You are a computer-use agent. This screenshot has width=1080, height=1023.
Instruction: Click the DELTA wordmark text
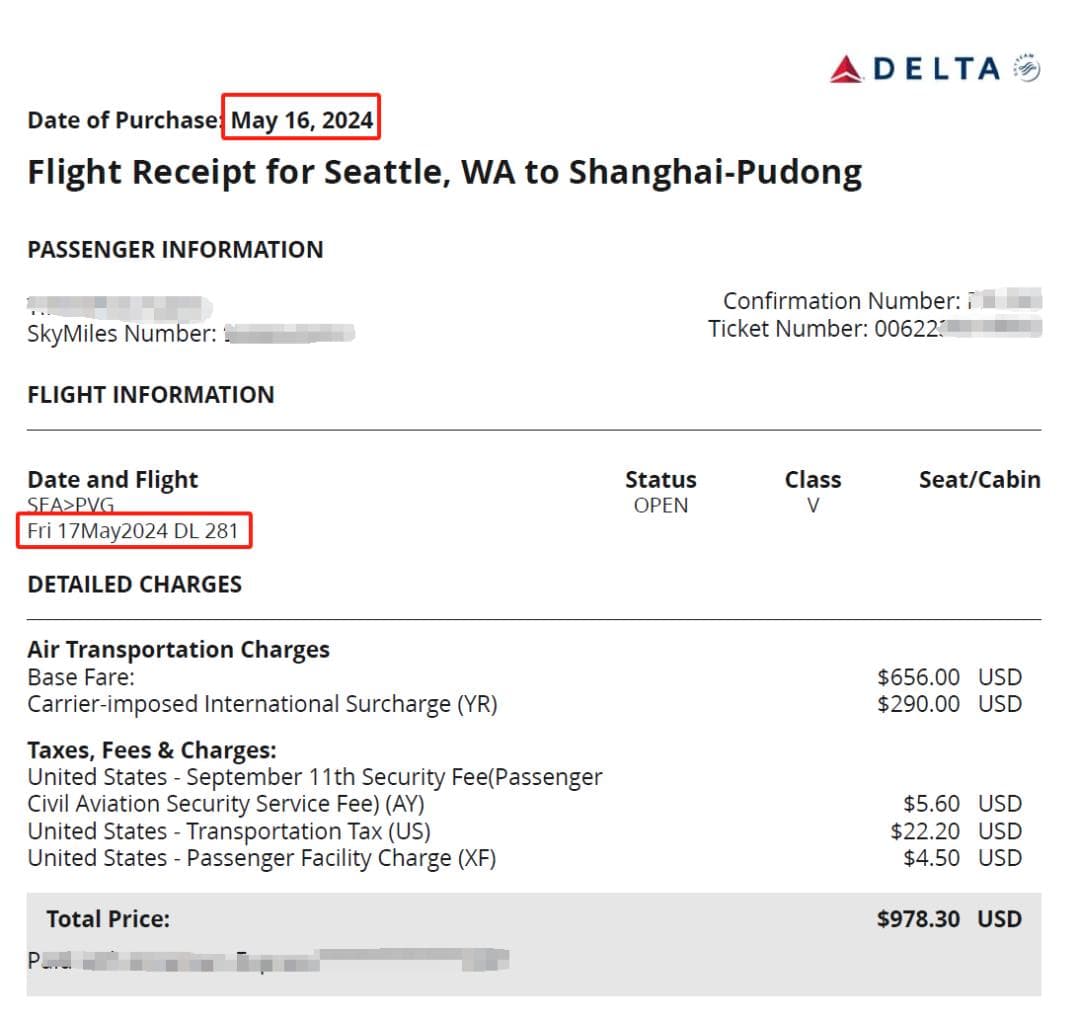click(x=937, y=70)
